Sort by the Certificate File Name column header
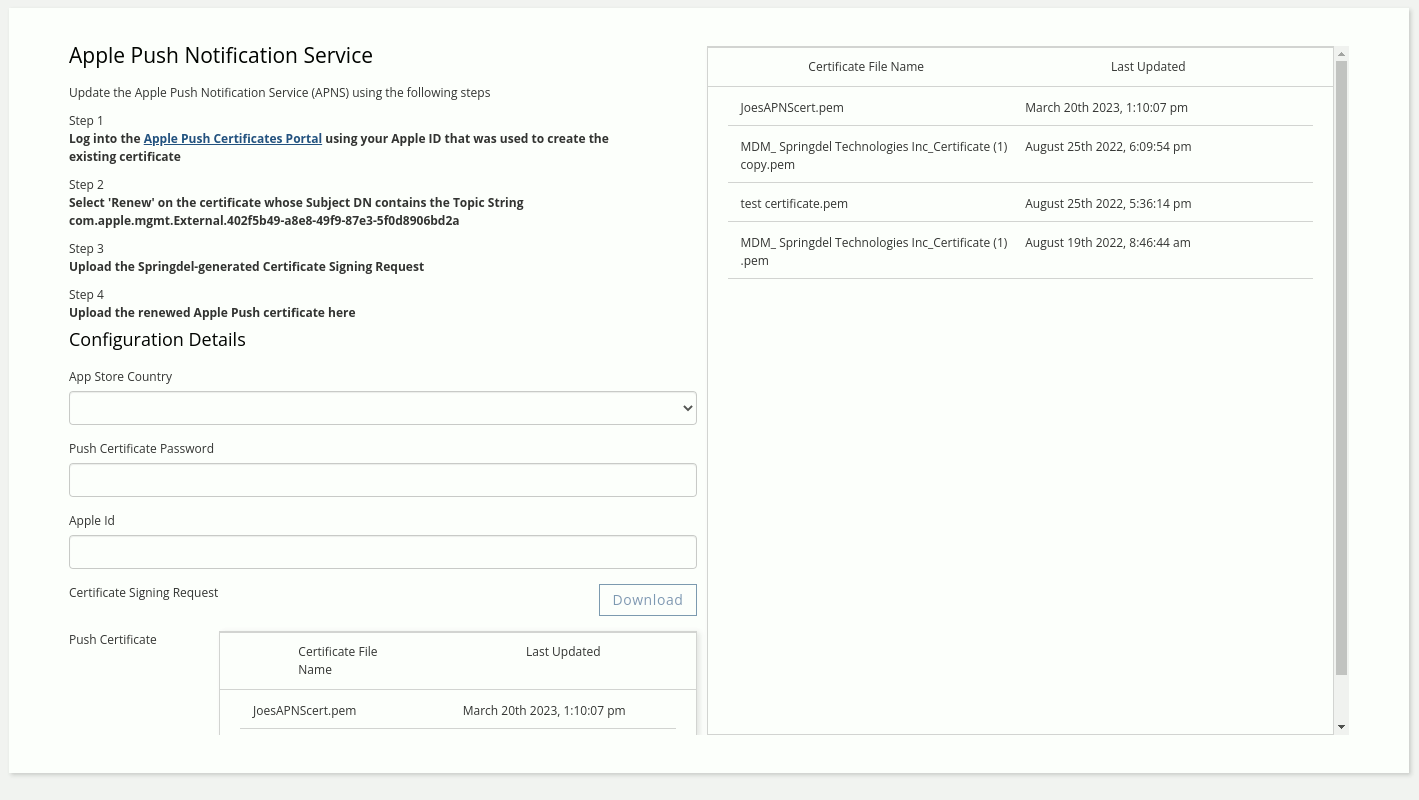The width and height of the screenshot is (1419, 800). (x=865, y=66)
